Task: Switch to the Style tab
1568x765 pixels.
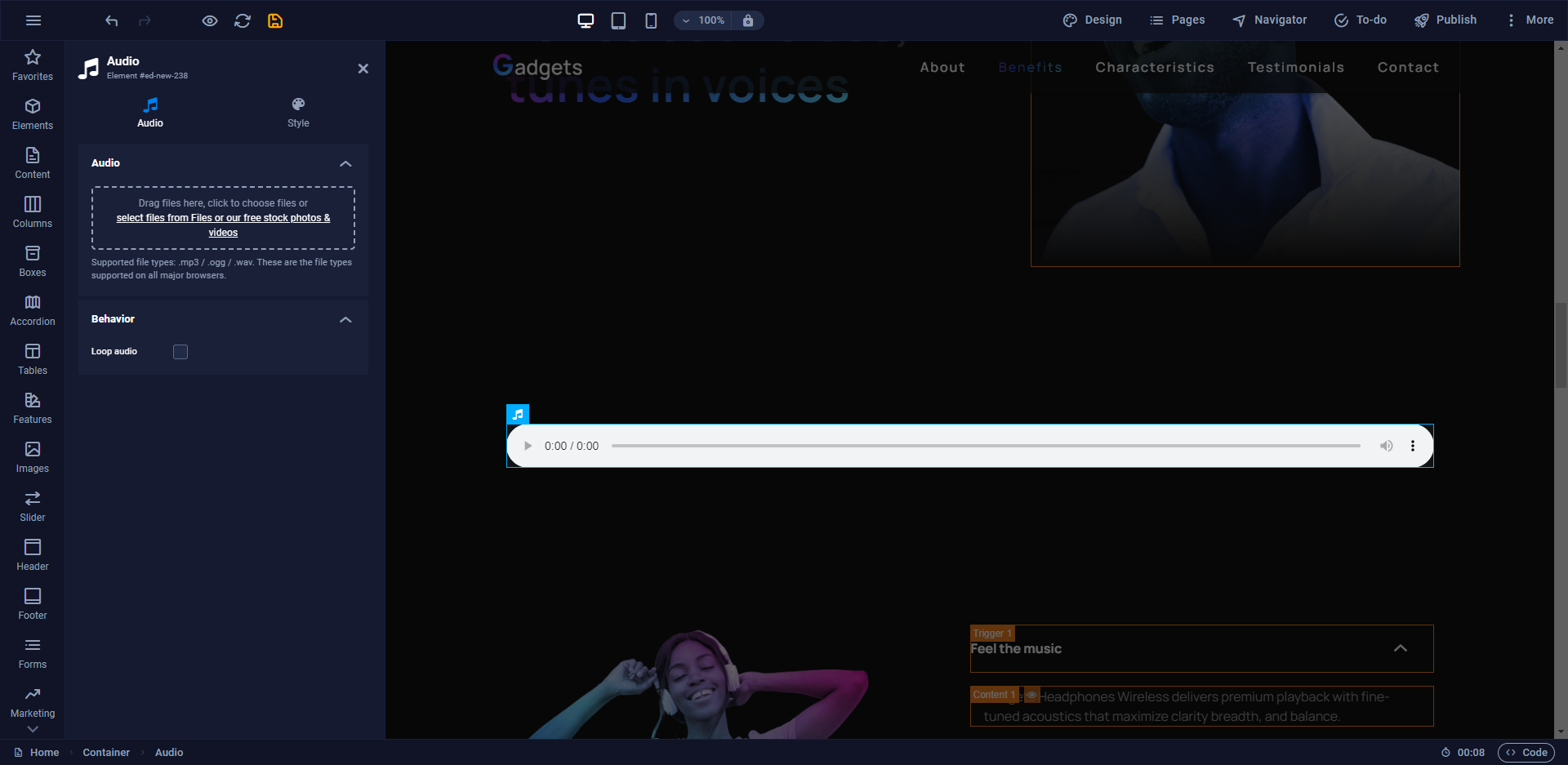Action: [x=298, y=113]
